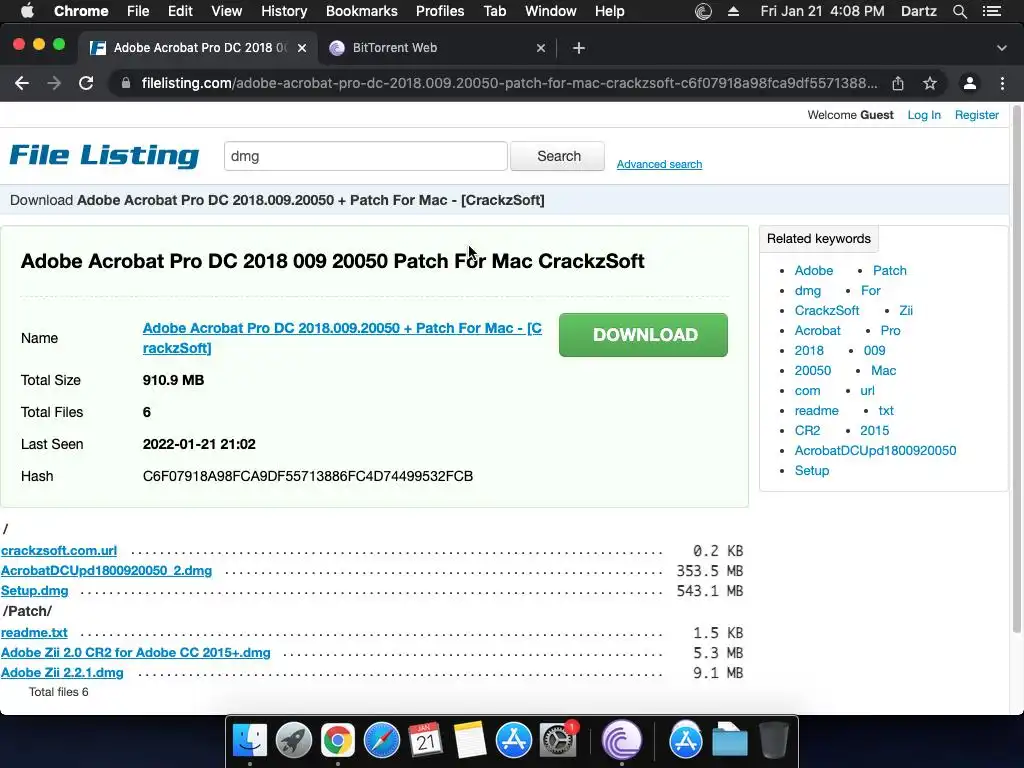Screen dimensions: 1024x768
Task: Click the Zii related keyword
Action: 906,311
